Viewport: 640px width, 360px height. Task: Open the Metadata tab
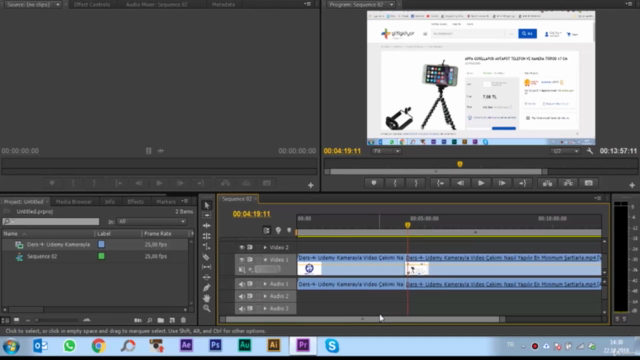point(223,4)
